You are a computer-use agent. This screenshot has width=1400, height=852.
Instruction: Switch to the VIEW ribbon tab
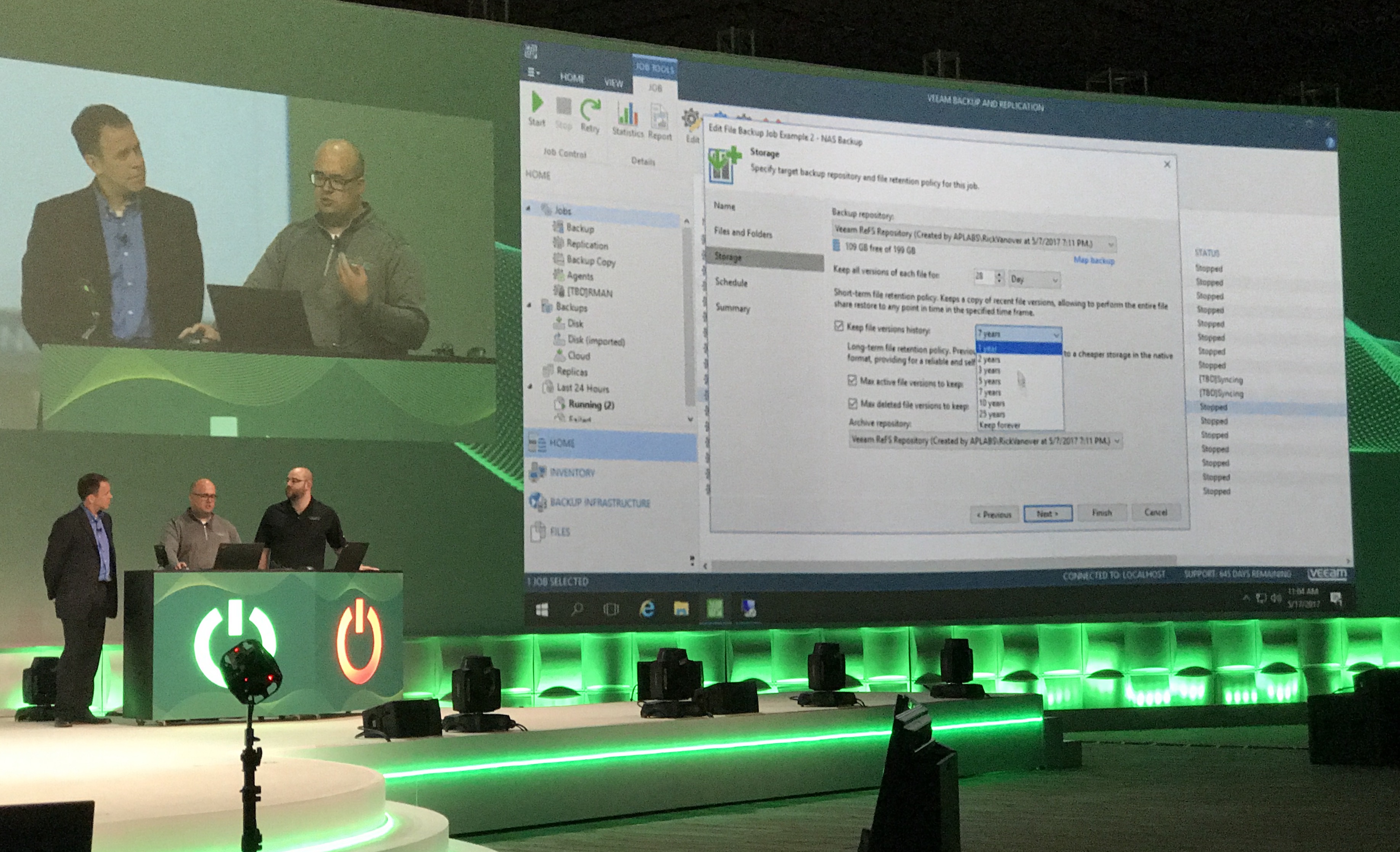[x=614, y=83]
